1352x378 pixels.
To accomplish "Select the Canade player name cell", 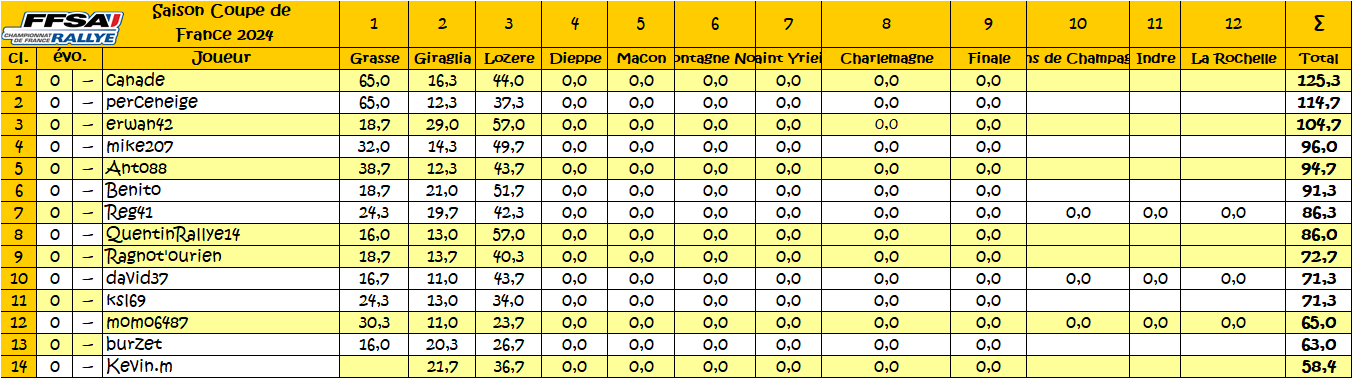I will click(x=220, y=80).
